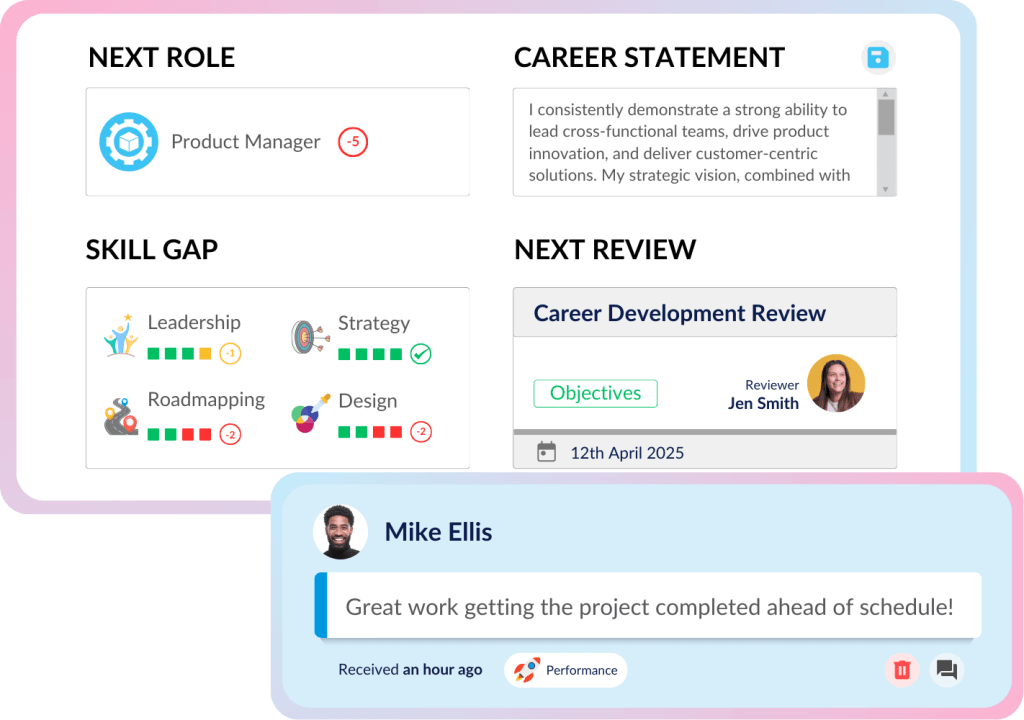Open calendar icon beside 12th April 2025
This screenshot has width=1024, height=720.
coord(546,452)
